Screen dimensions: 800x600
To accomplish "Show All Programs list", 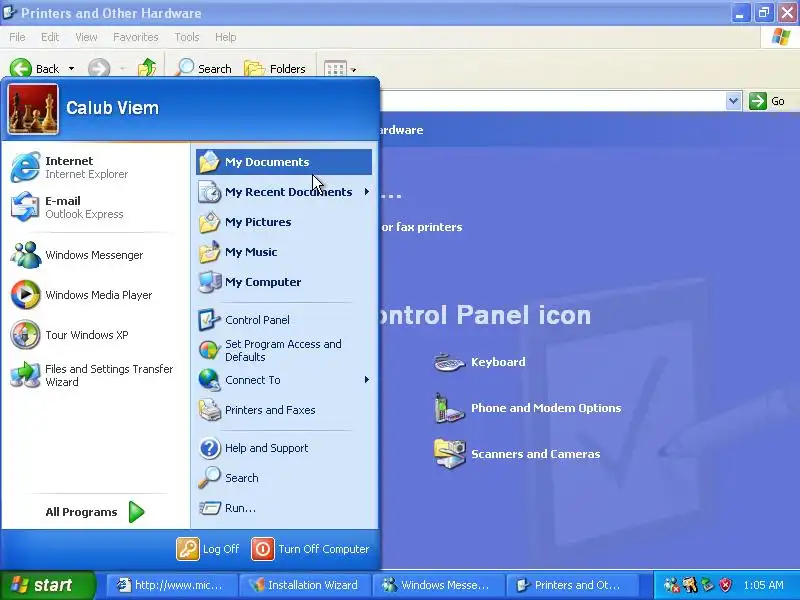I will [x=95, y=512].
